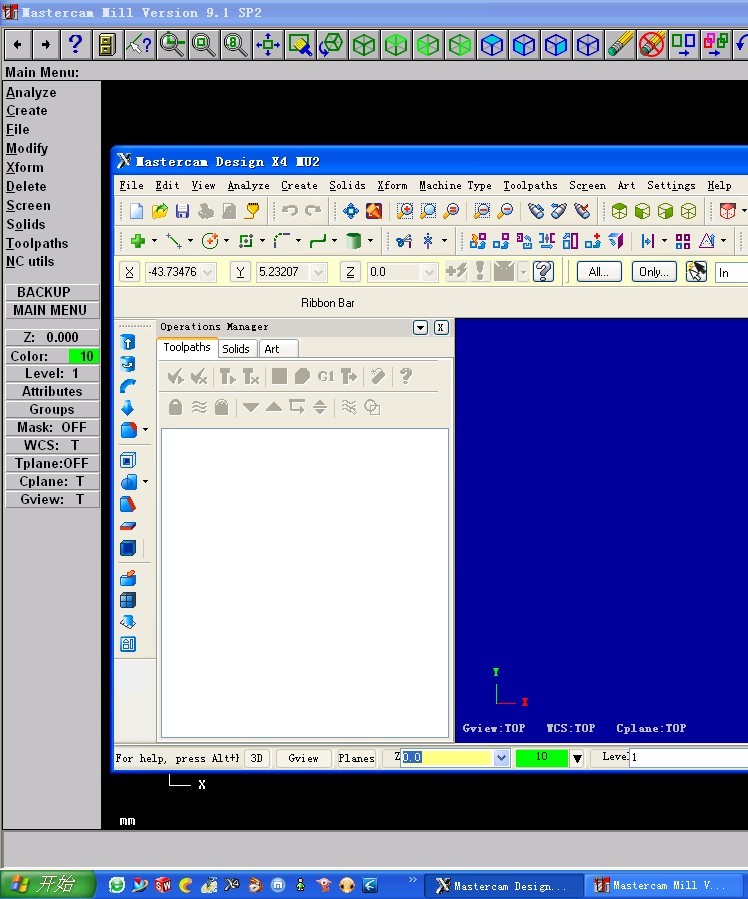Image resolution: width=748 pixels, height=899 pixels.
Task: Click the Create circle icon in sketcher toolbar
Action: pos(210,241)
